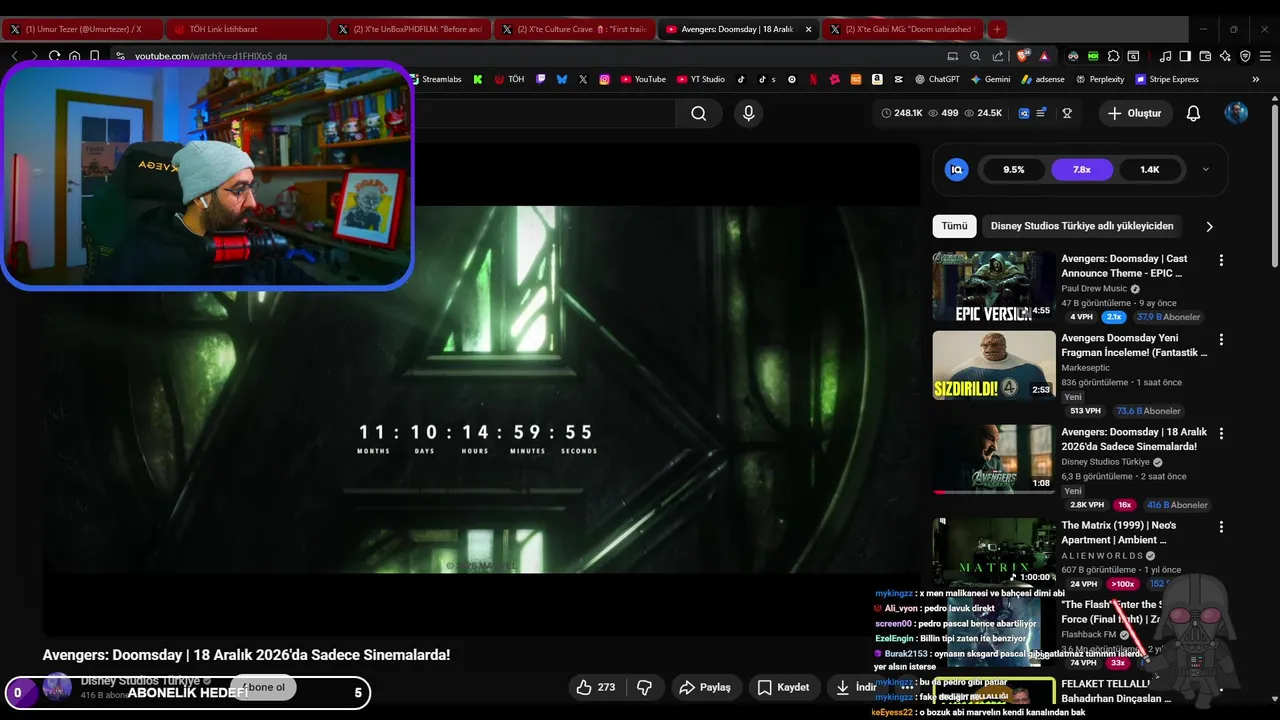Open the Kick bookmark icon
The height and width of the screenshot is (720, 1280).
[478, 79]
